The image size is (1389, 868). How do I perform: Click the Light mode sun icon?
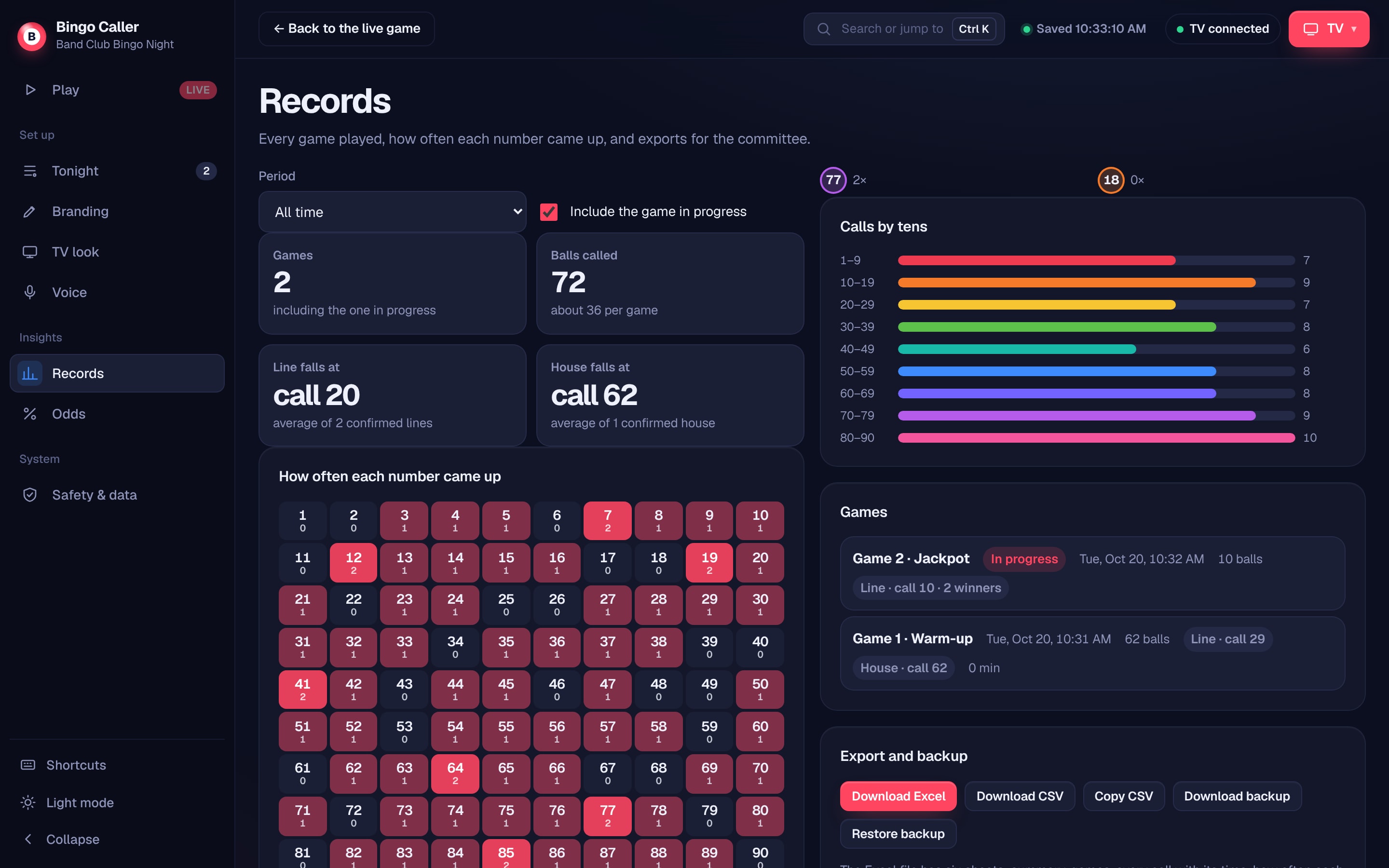27,802
